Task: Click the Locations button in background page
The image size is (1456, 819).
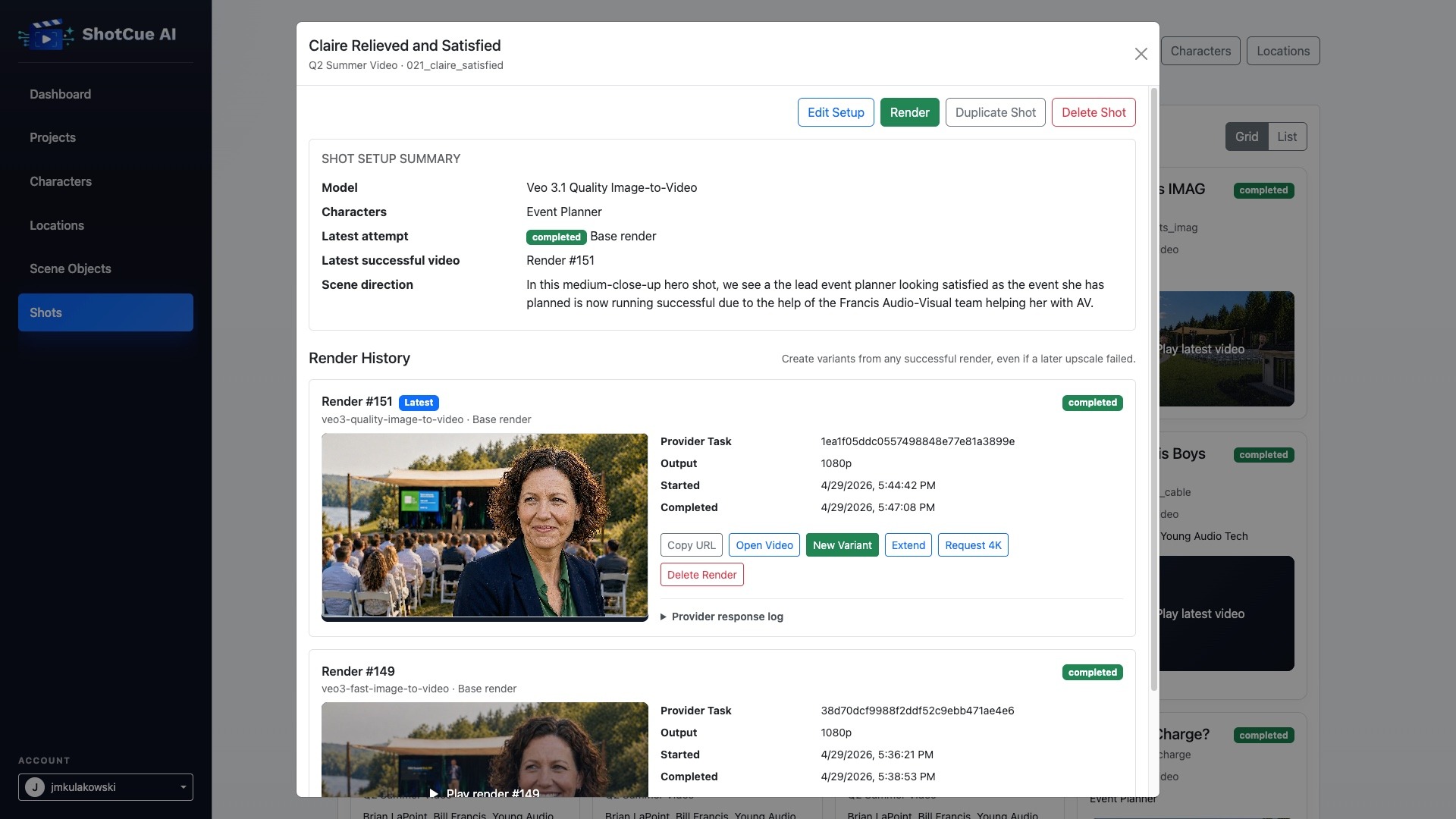Action: coord(1283,51)
